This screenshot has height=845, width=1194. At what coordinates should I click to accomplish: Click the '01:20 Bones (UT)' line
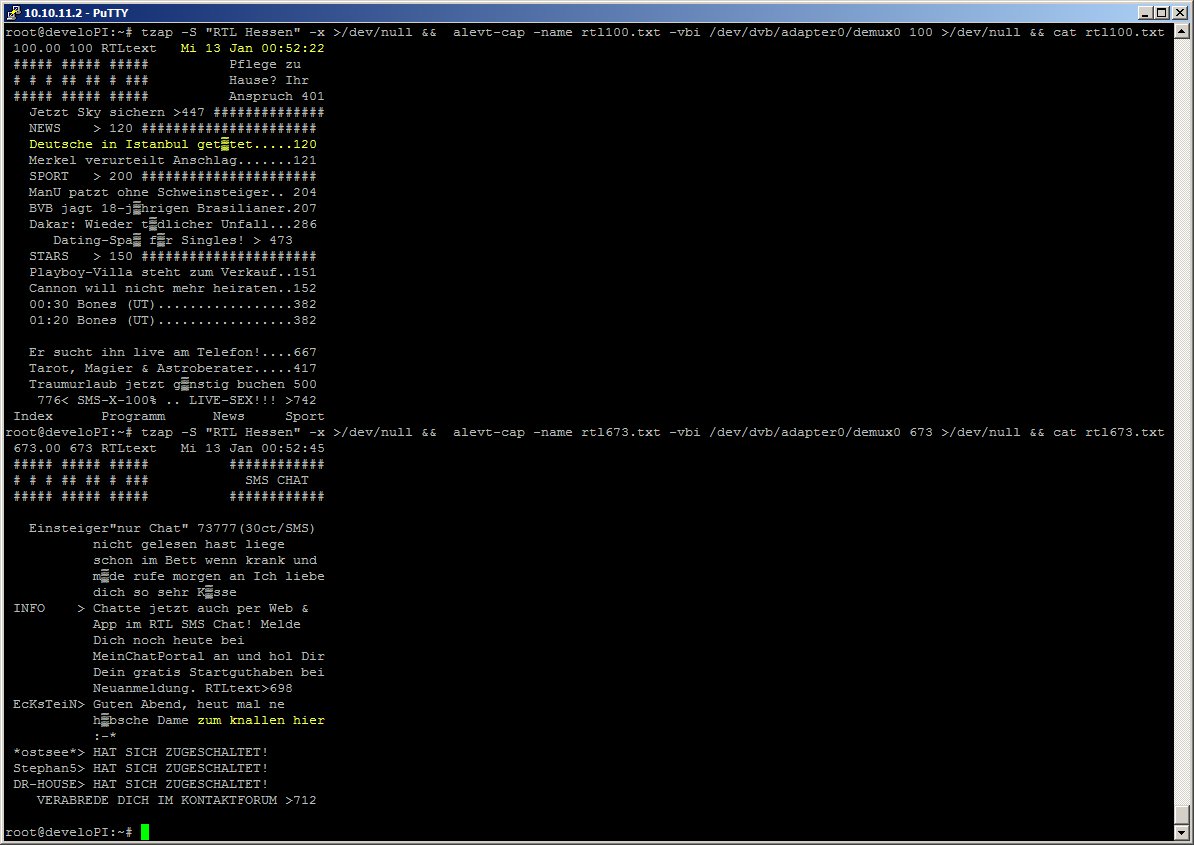click(x=173, y=320)
